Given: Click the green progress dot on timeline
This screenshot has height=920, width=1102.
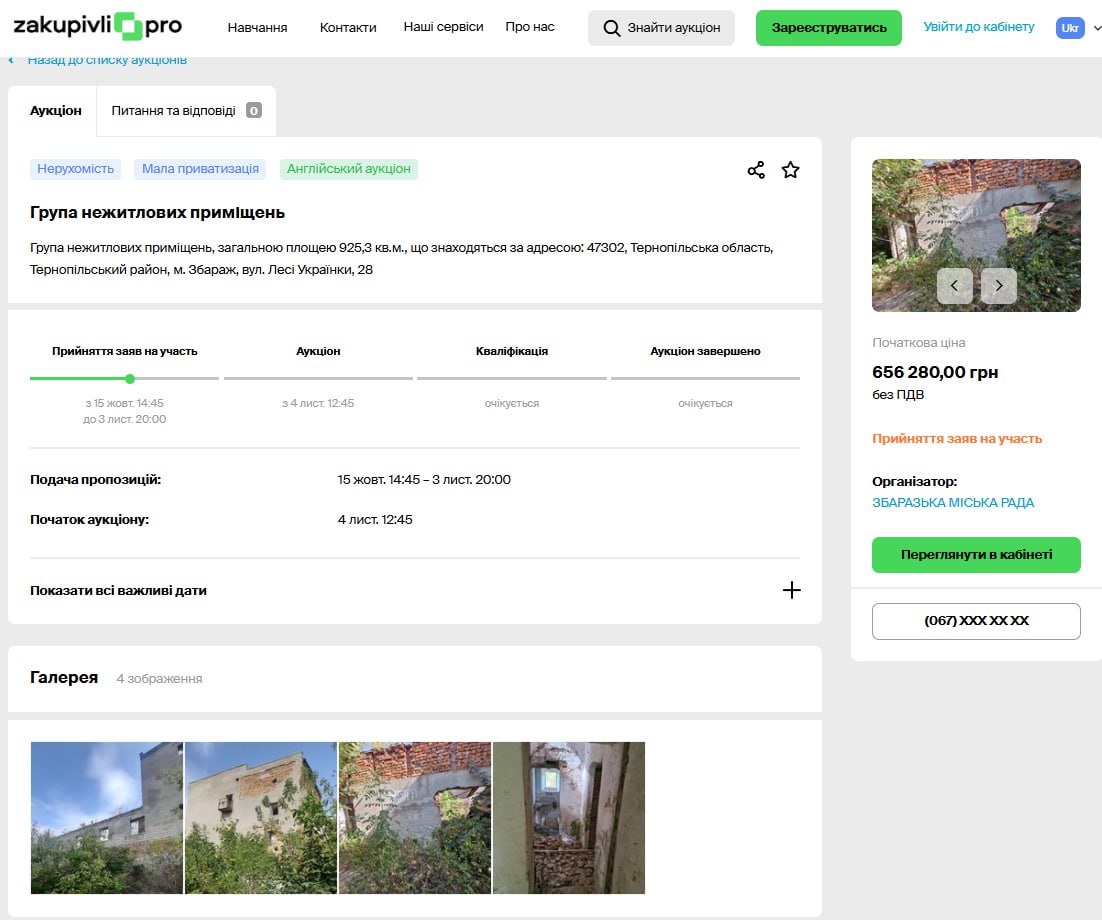Looking at the screenshot, I should coord(130,379).
